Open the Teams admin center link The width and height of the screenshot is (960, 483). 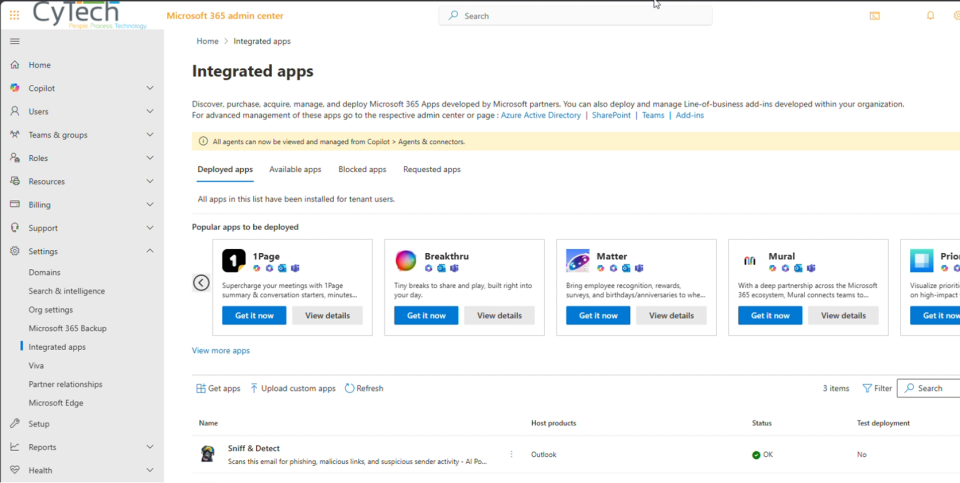[x=653, y=115]
